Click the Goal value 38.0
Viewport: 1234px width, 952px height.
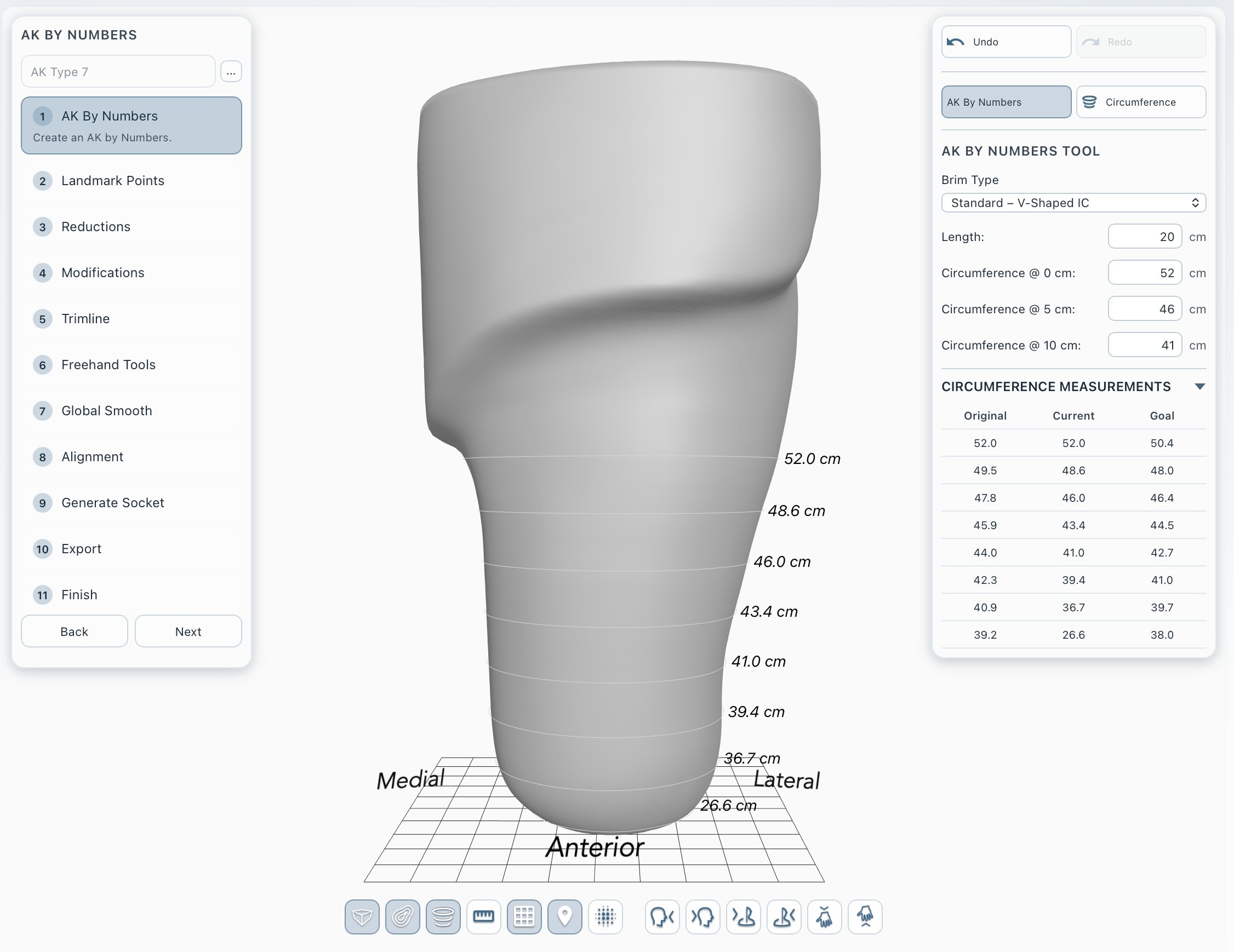pyautogui.click(x=1162, y=635)
